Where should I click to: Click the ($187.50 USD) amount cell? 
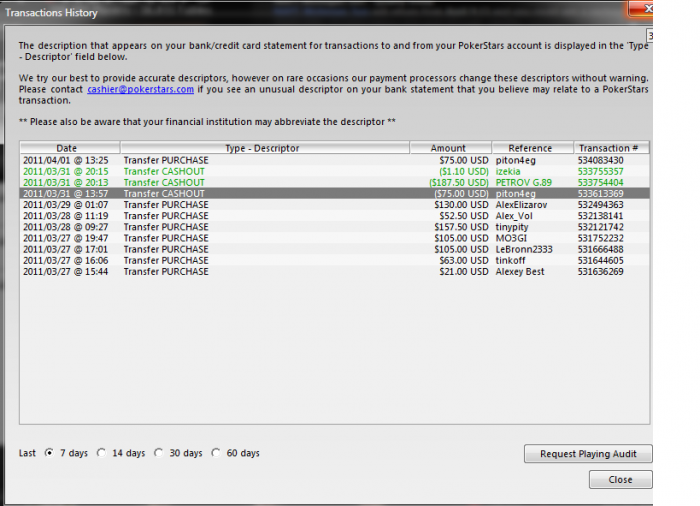459,183
